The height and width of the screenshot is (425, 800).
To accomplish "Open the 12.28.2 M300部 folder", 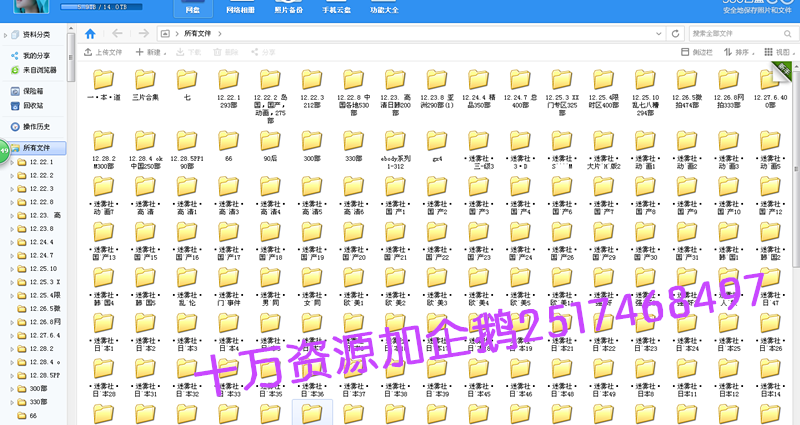I will click(x=104, y=150).
